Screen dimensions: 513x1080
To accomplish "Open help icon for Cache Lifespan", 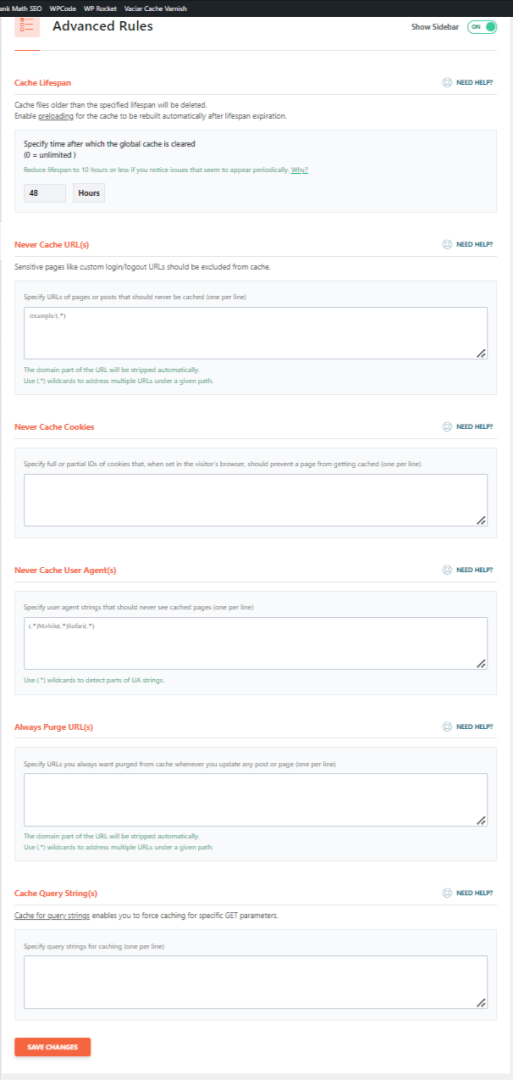I will [x=446, y=82].
